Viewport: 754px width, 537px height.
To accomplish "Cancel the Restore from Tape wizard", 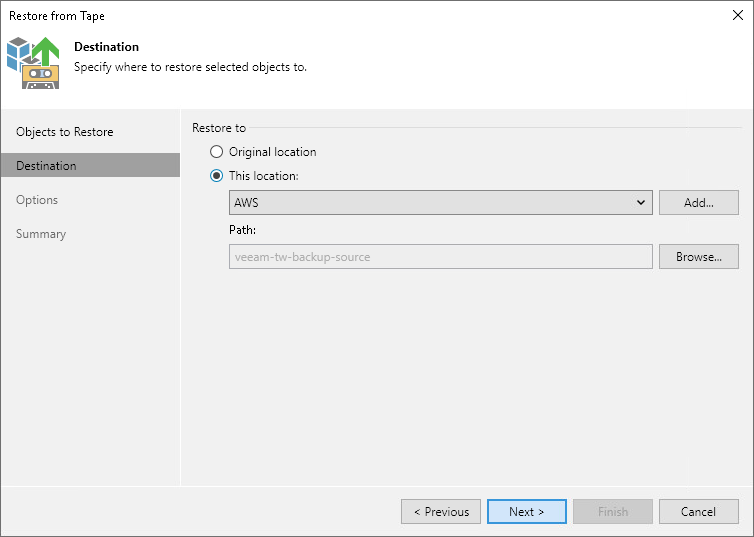I will pyautogui.click(x=698, y=512).
